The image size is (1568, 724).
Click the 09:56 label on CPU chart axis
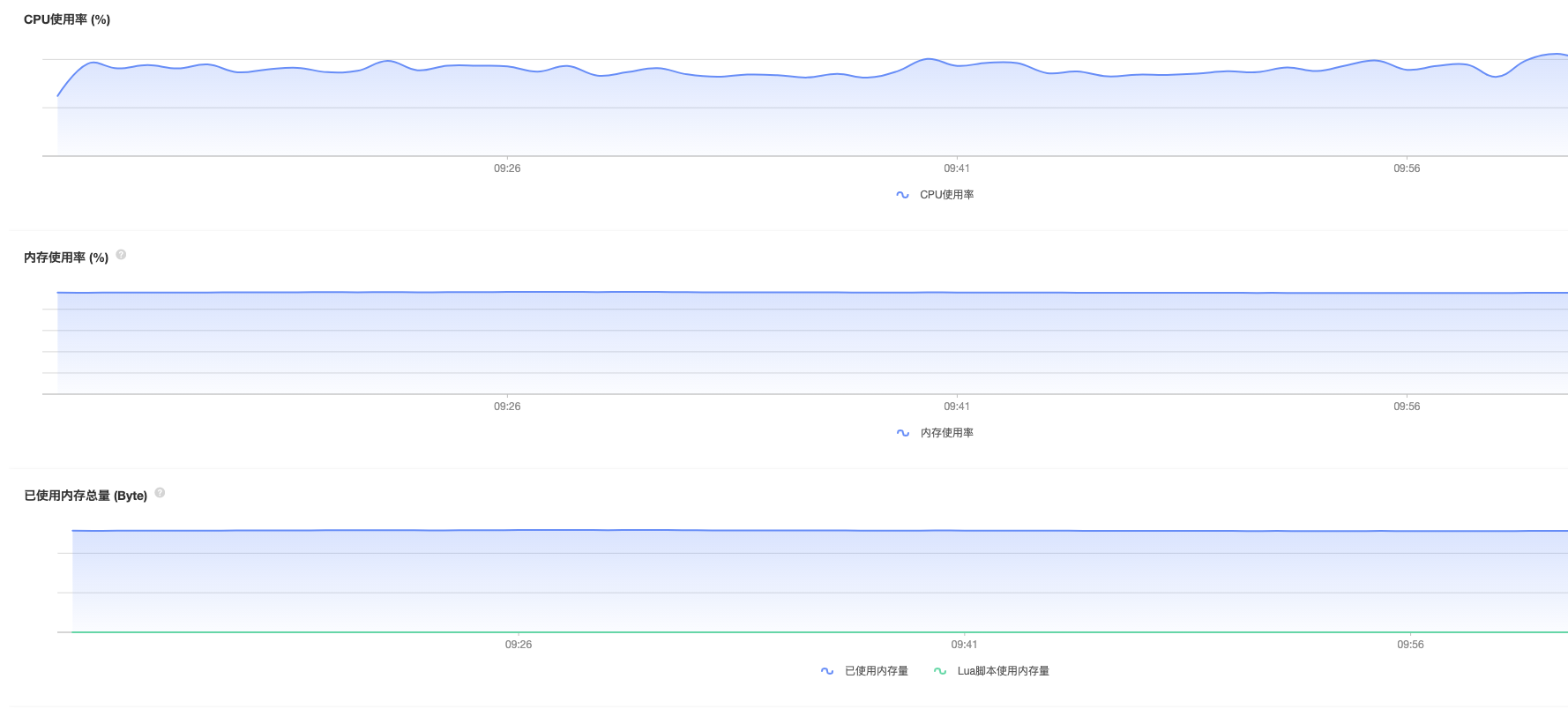[1407, 168]
